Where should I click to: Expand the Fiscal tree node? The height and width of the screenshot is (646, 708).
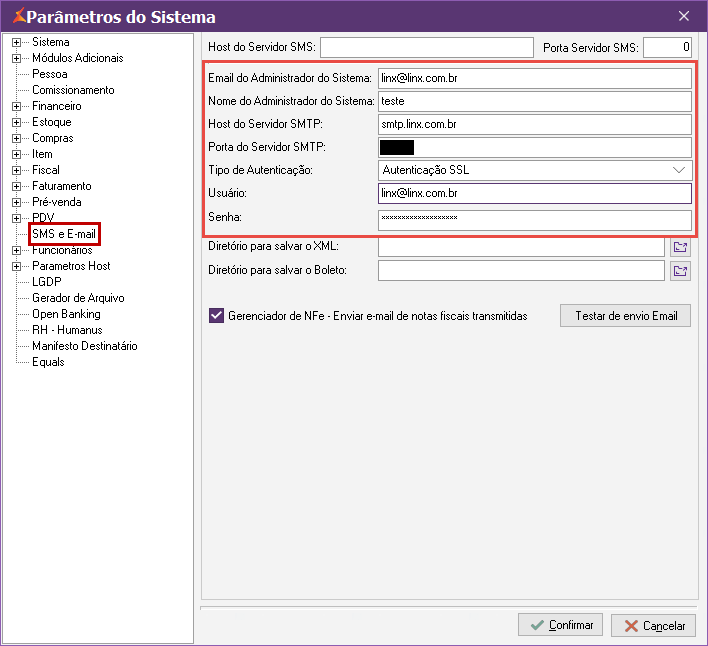[16, 170]
